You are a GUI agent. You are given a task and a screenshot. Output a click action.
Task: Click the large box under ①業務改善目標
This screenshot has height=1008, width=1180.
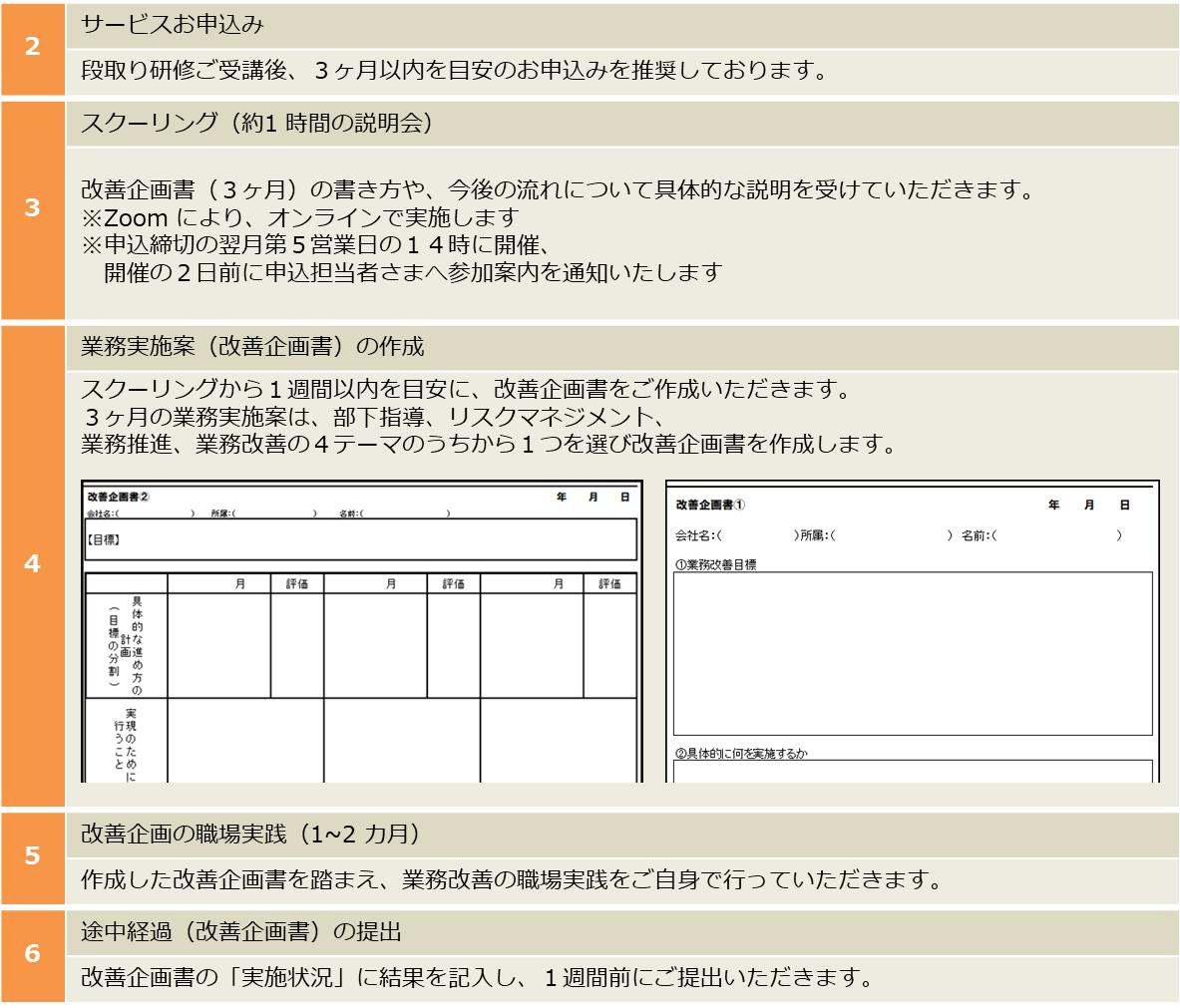point(913,654)
